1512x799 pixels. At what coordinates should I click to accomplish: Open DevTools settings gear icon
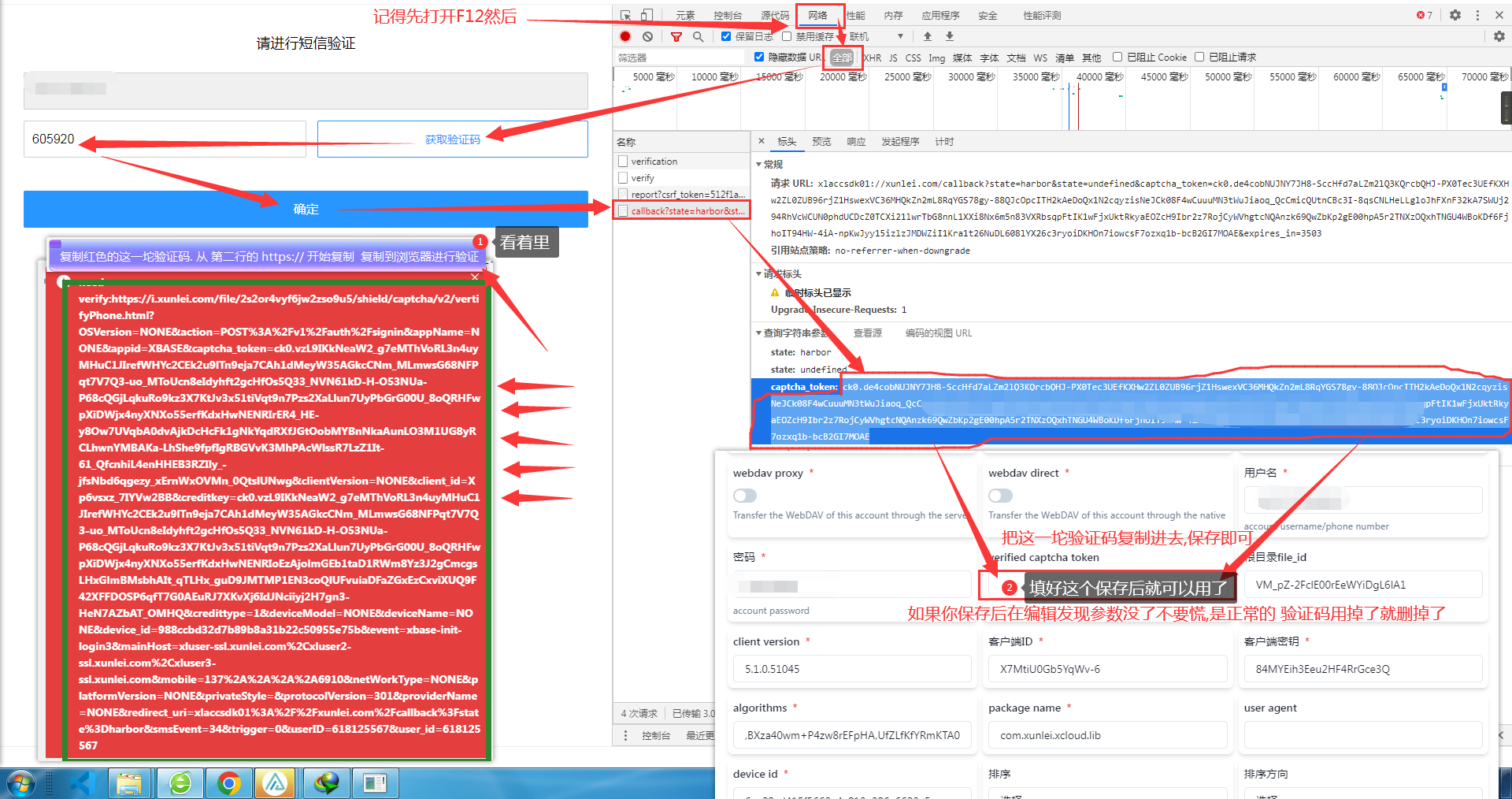1455,15
